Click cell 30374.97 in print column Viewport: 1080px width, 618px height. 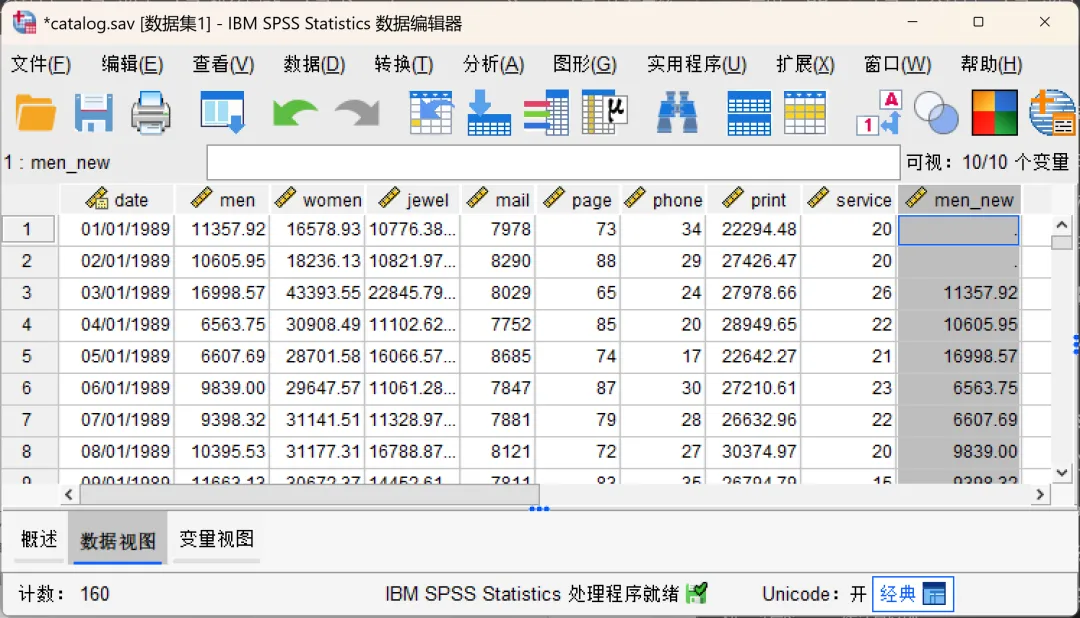(753, 451)
